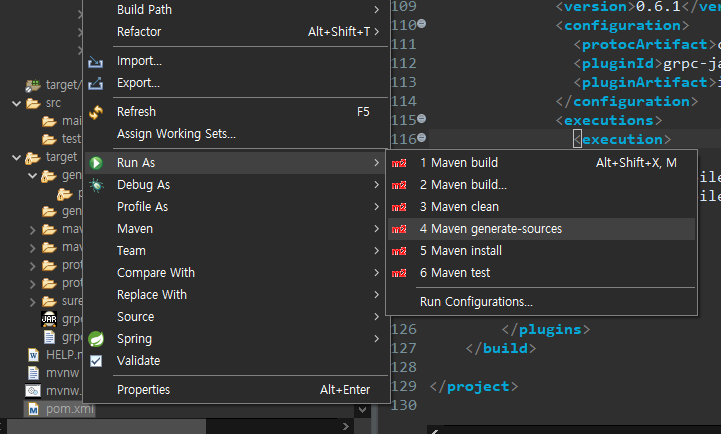Select Assign Working Sets entry
Image resolution: width=721 pixels, height=434 pixels.
176,134
